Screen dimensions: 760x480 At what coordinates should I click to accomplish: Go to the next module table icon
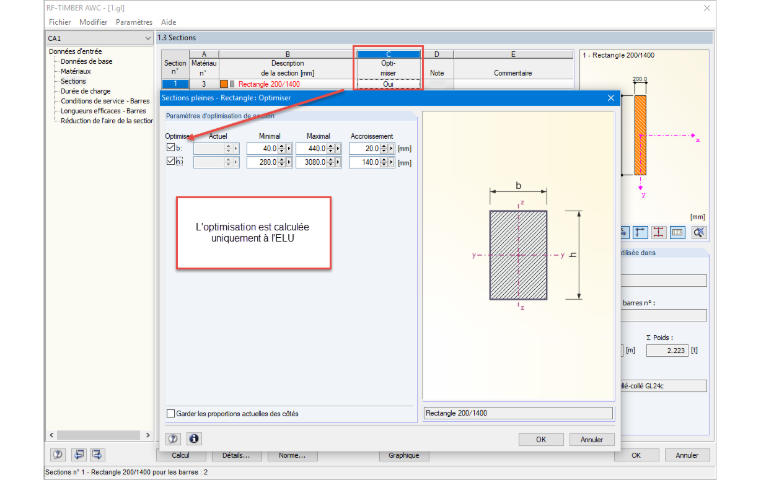click(x=97, y=455)
